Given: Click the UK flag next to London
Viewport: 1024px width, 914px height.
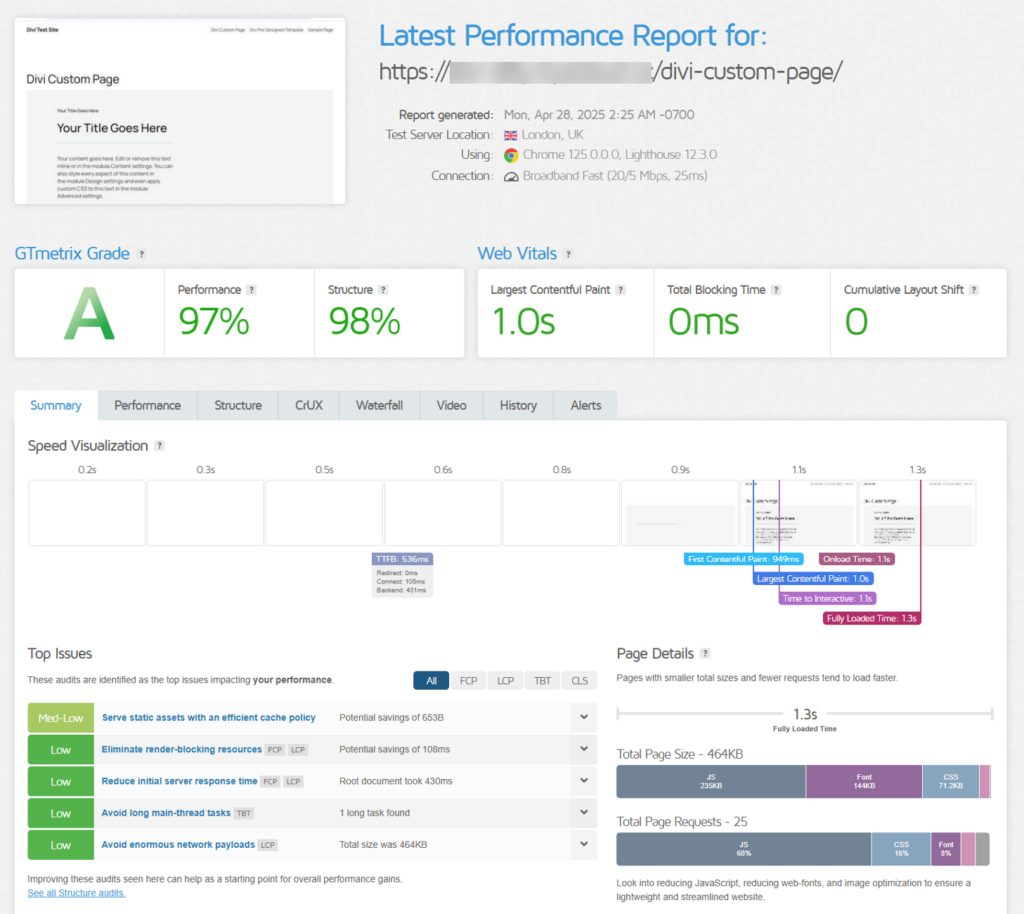Looking at the screenshot, I should pyautogui.click(x=510, y=135).
